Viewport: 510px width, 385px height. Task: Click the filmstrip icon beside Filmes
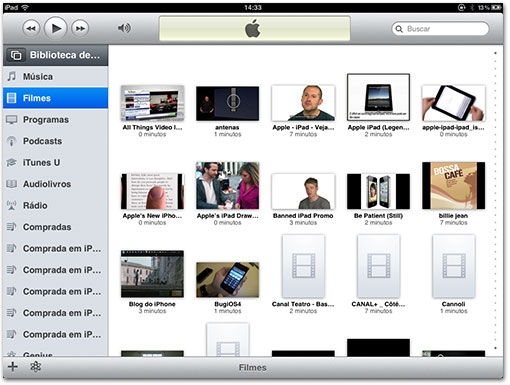point(12,98)
